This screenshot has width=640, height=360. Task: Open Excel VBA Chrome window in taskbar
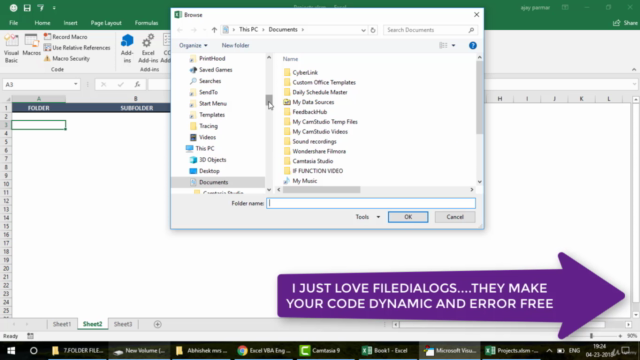(264, 351)
